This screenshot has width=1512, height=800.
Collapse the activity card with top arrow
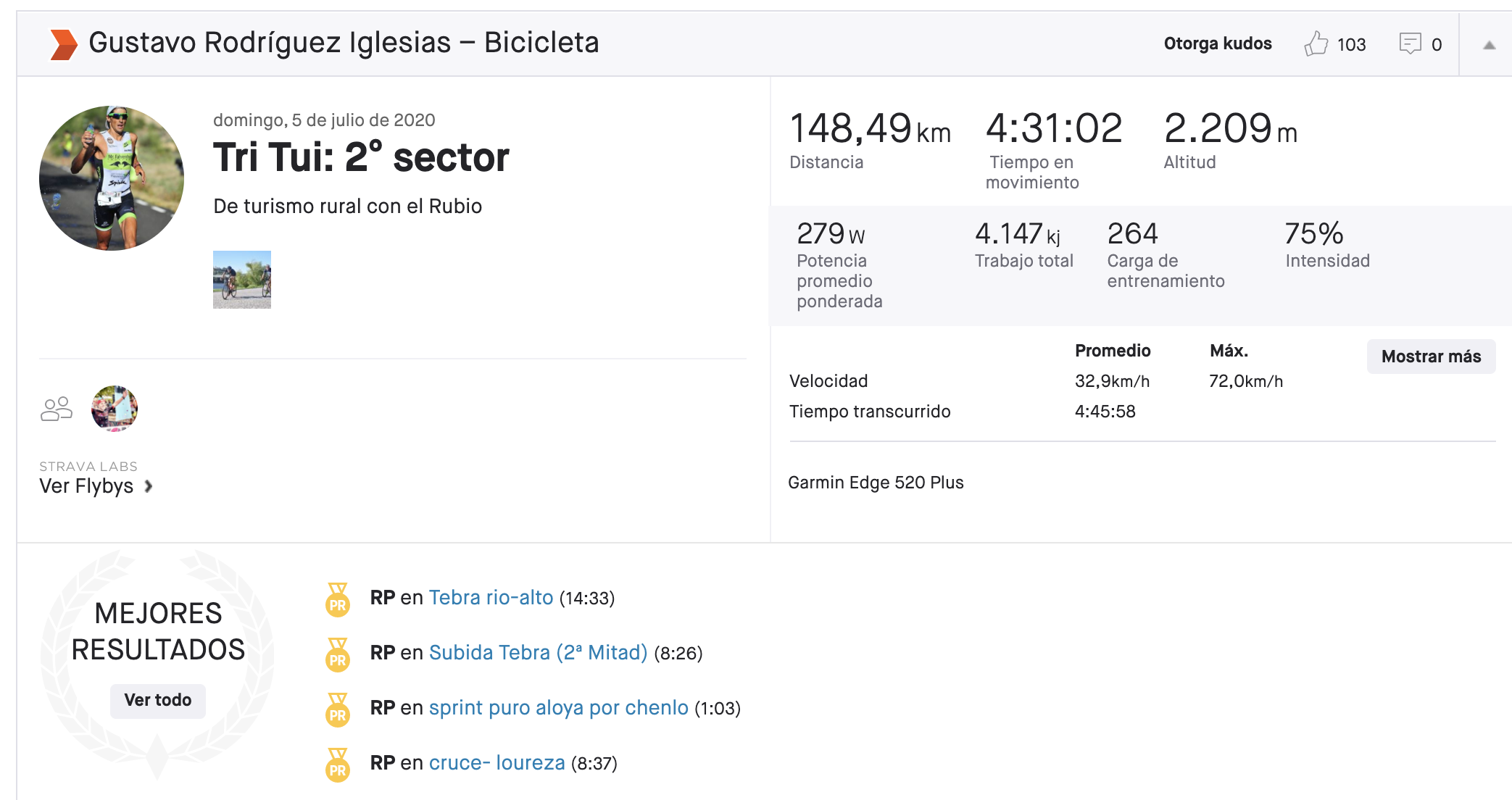pos(1489,45)
